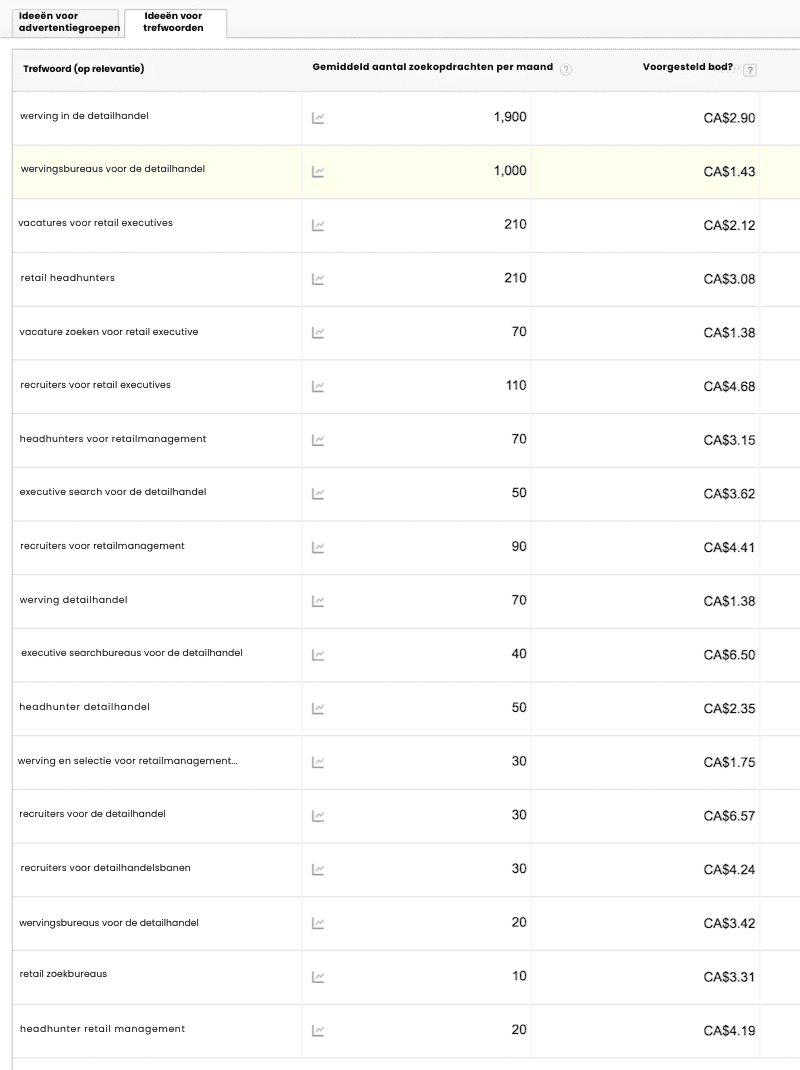Click the search volume value '1,900'
This screenshot has width=800, height=1070.
click(x=509, y=116)
